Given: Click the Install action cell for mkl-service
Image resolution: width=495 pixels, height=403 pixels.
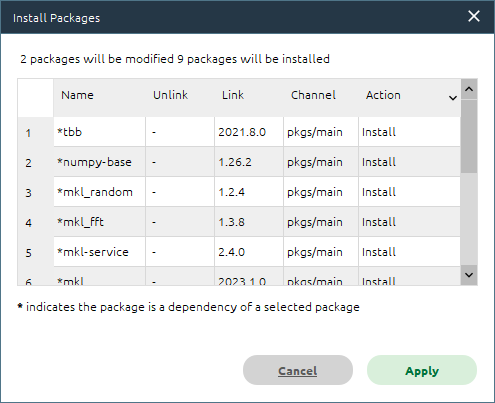Looking at the screenshot, I should click(x=409, y=252).
